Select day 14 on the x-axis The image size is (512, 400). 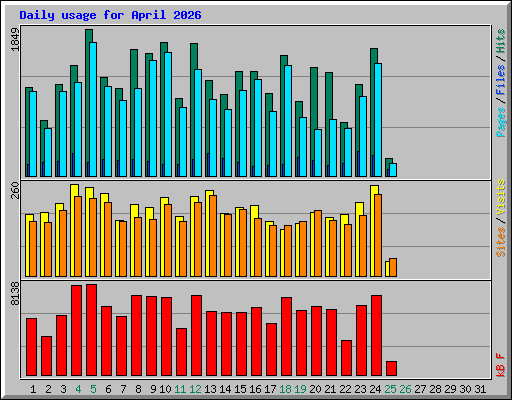225,389
